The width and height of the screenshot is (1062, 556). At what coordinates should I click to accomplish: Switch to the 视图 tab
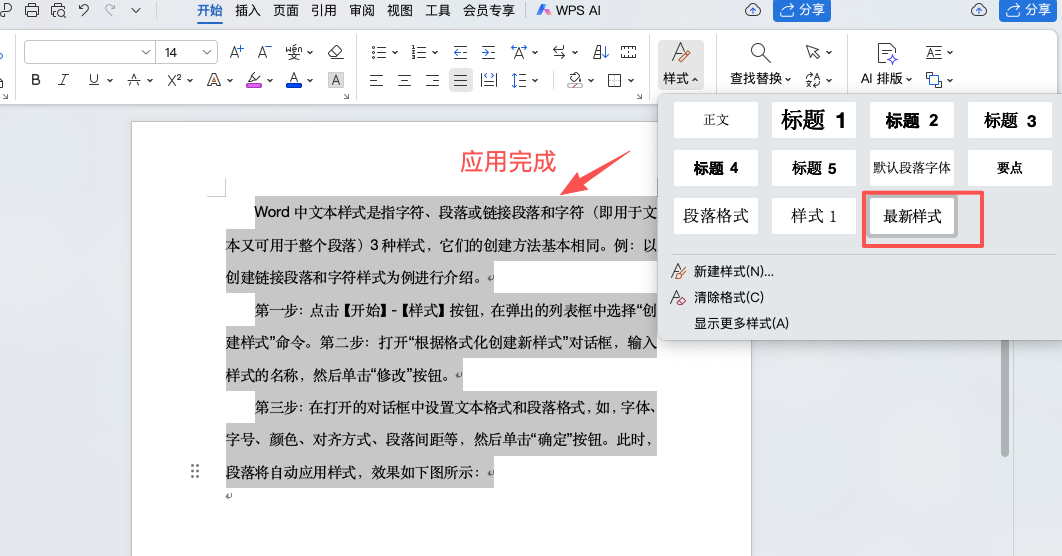coord(400,10)
